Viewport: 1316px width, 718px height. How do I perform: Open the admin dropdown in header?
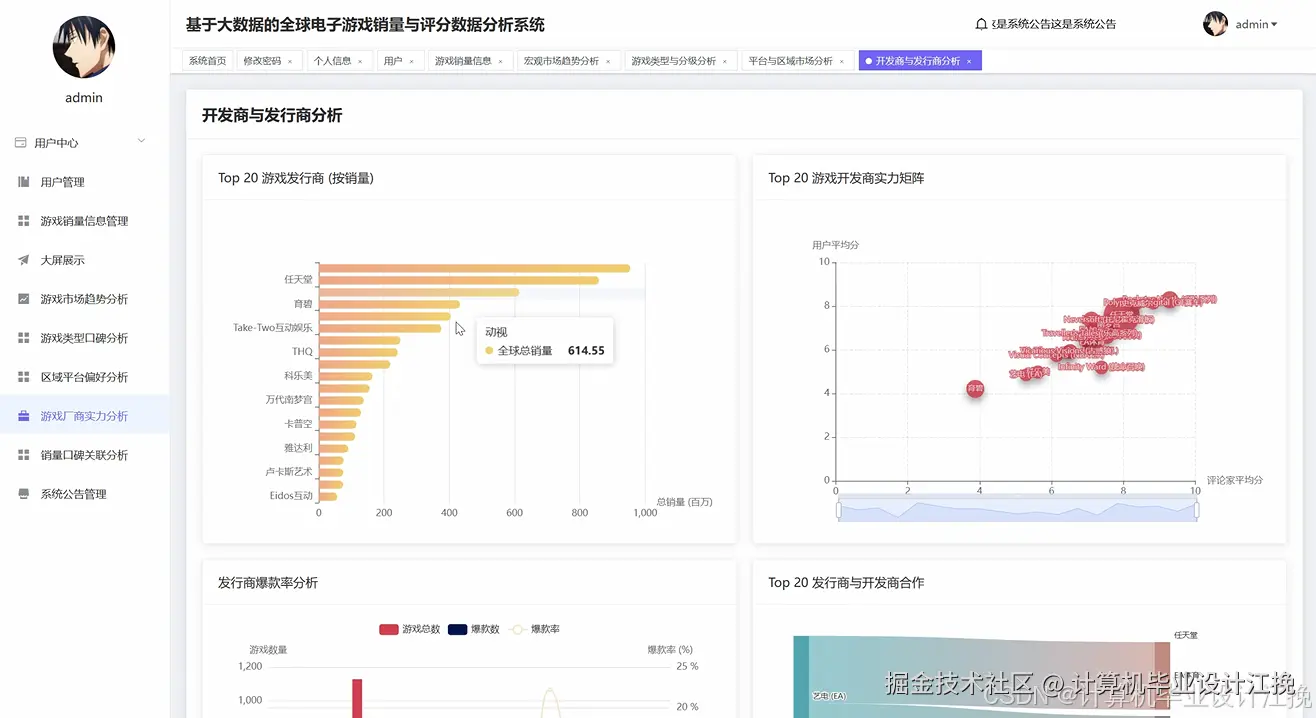click(x=1256, y=24)
